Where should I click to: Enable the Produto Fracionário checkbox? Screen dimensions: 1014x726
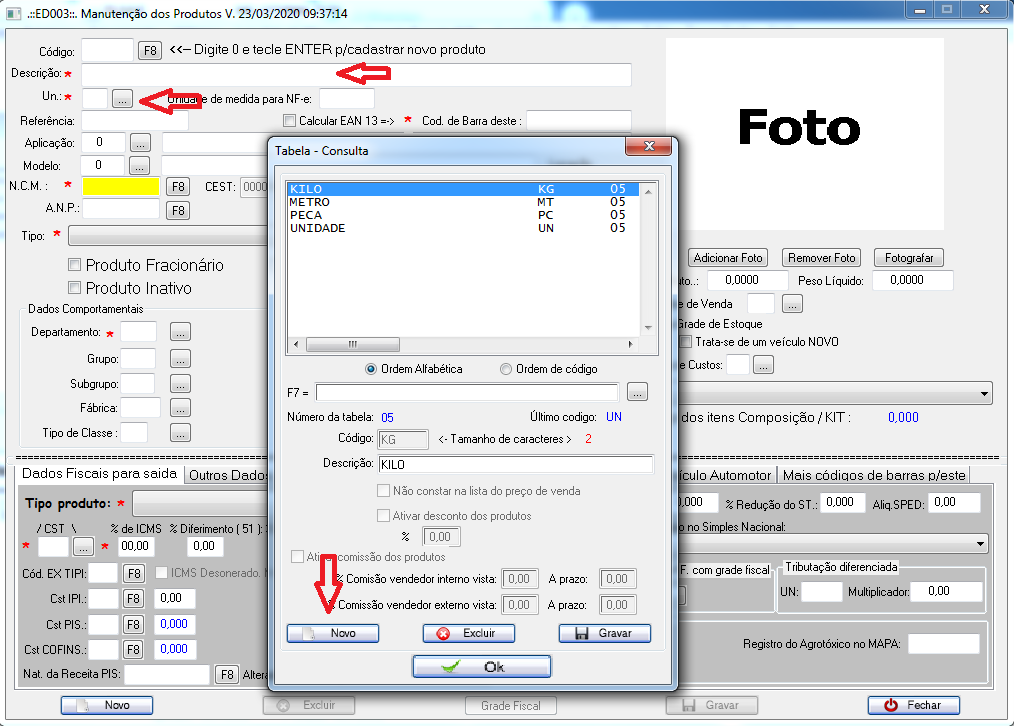[x=74, y=265]
